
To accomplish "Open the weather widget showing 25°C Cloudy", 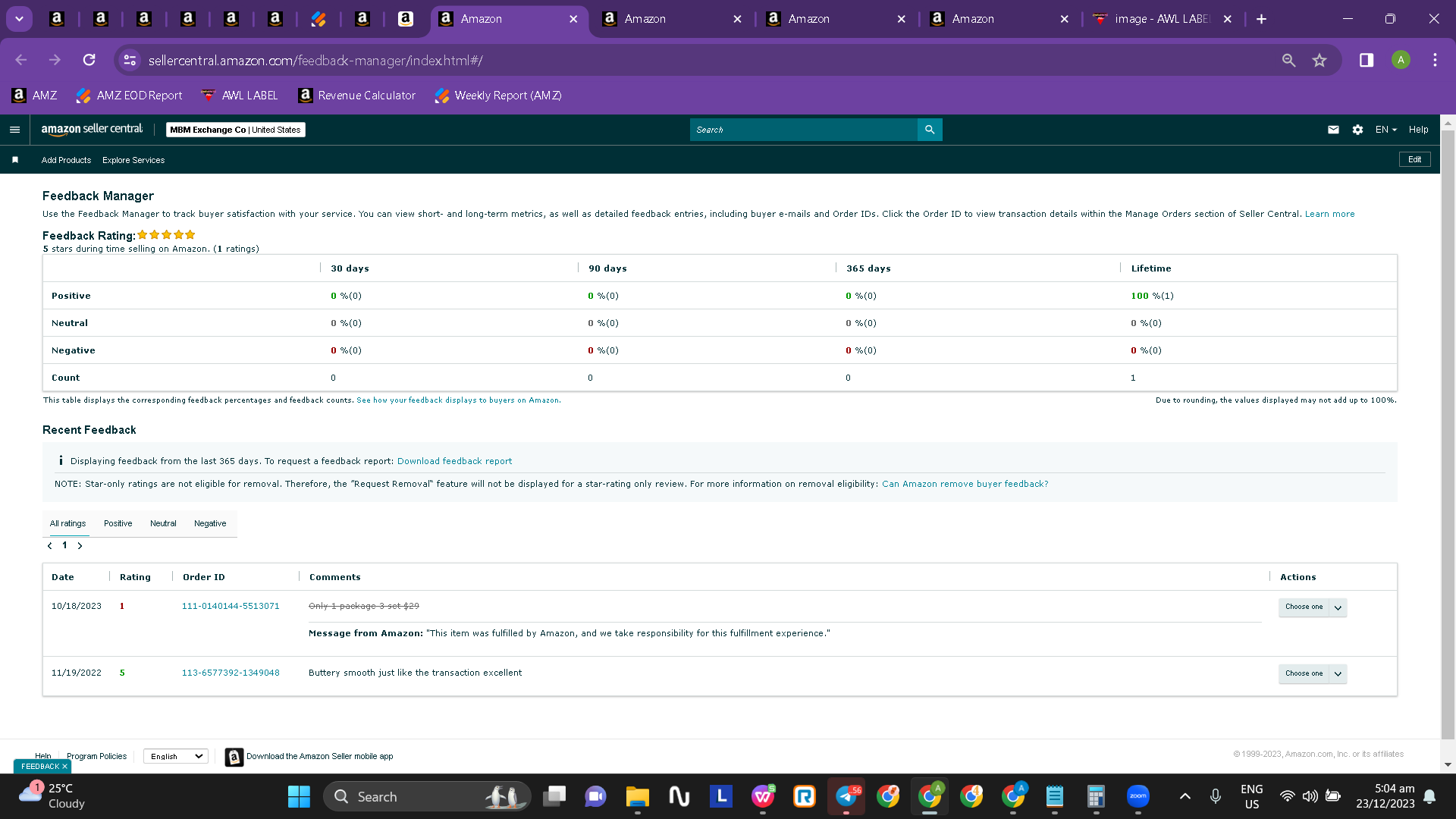I will pyautogui.click(x=53, y=797).
